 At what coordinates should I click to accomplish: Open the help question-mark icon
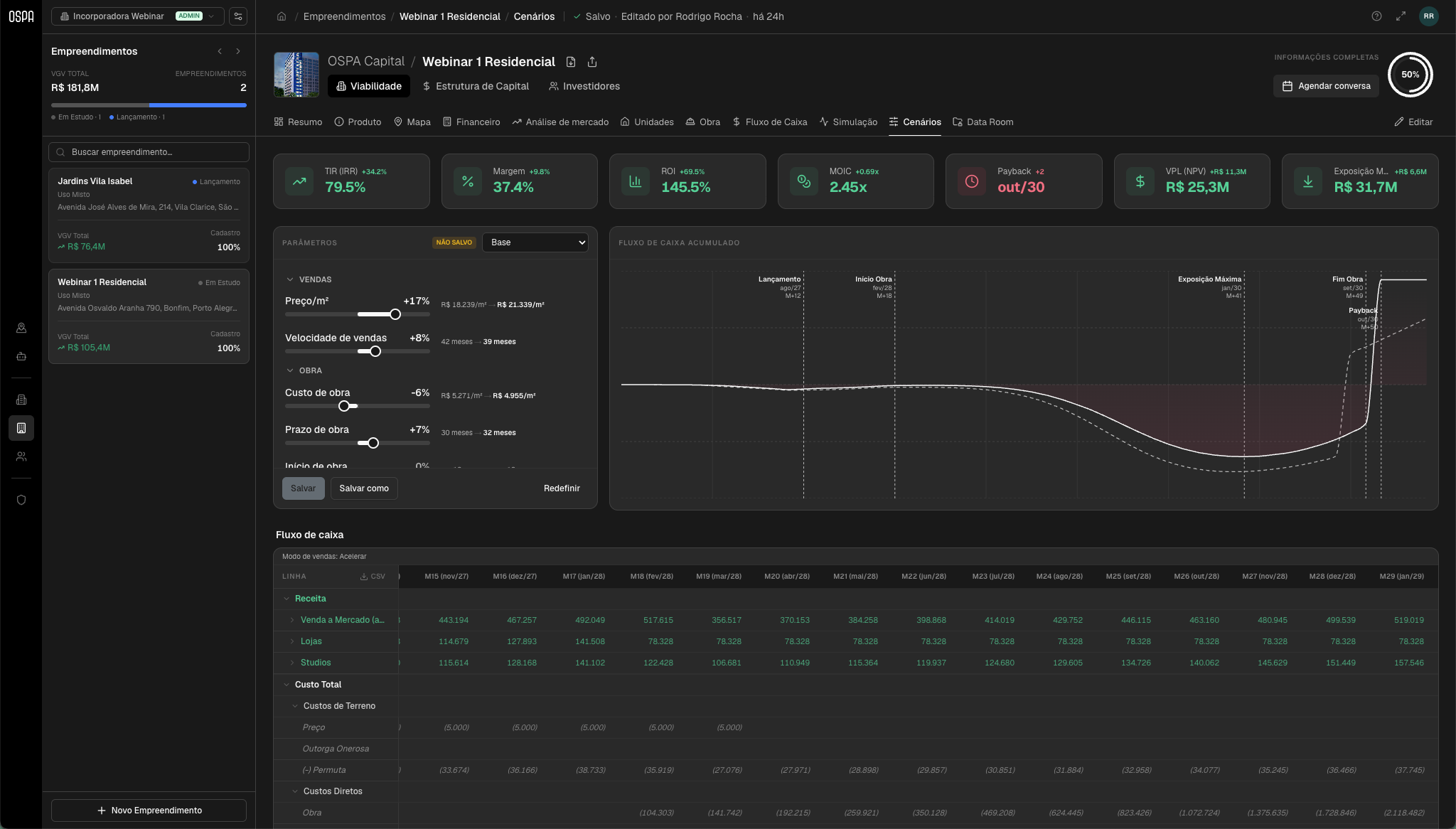point(1376,16)
